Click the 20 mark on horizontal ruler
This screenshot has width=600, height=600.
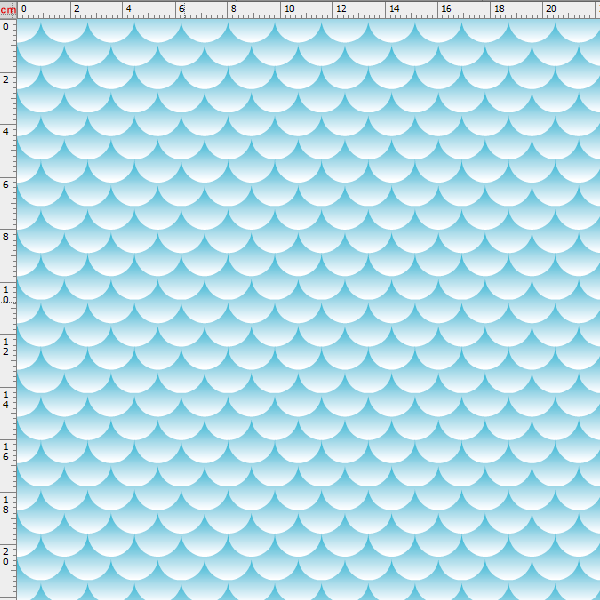point(551,9)
